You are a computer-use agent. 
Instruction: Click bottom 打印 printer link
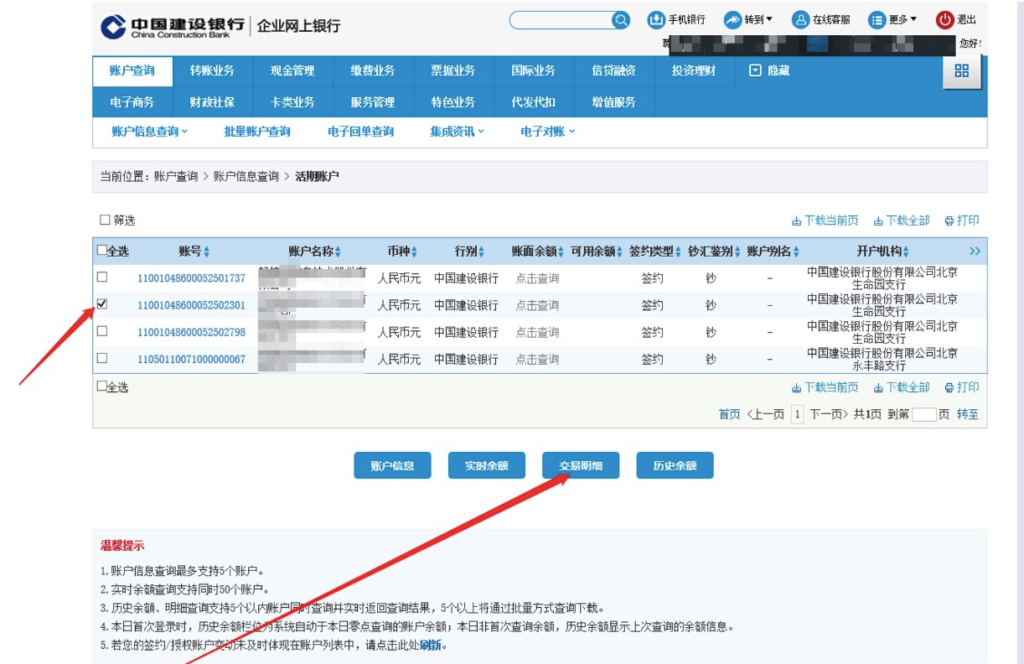click(x=961, y=388)
